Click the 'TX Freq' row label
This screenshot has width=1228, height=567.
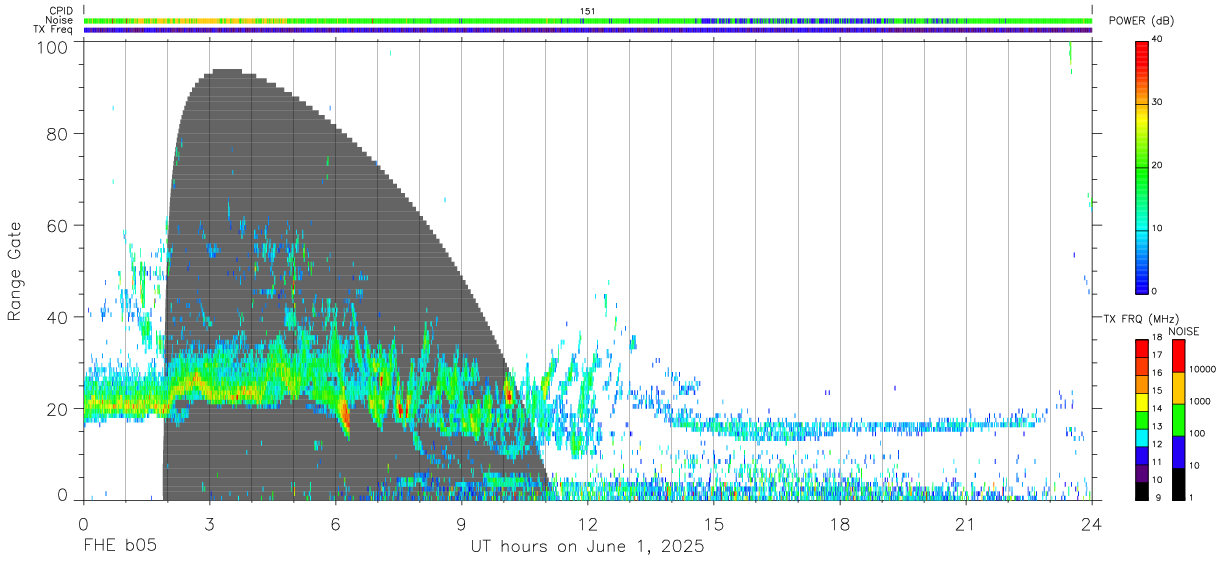pyautogui.click(x=54, y=29)
